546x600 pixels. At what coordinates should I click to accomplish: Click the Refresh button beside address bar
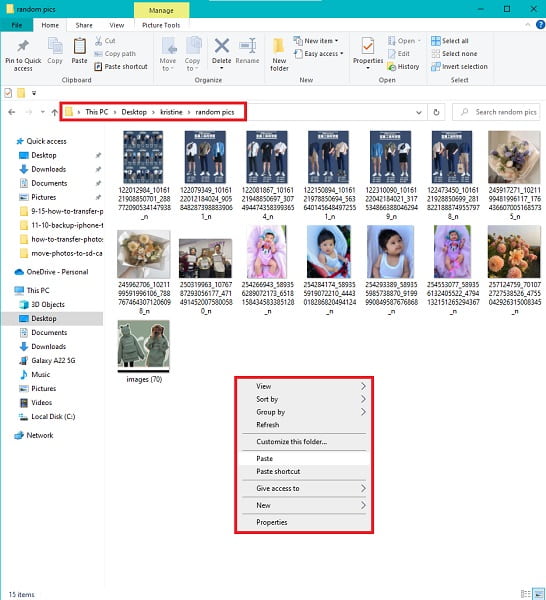(436, 112)
